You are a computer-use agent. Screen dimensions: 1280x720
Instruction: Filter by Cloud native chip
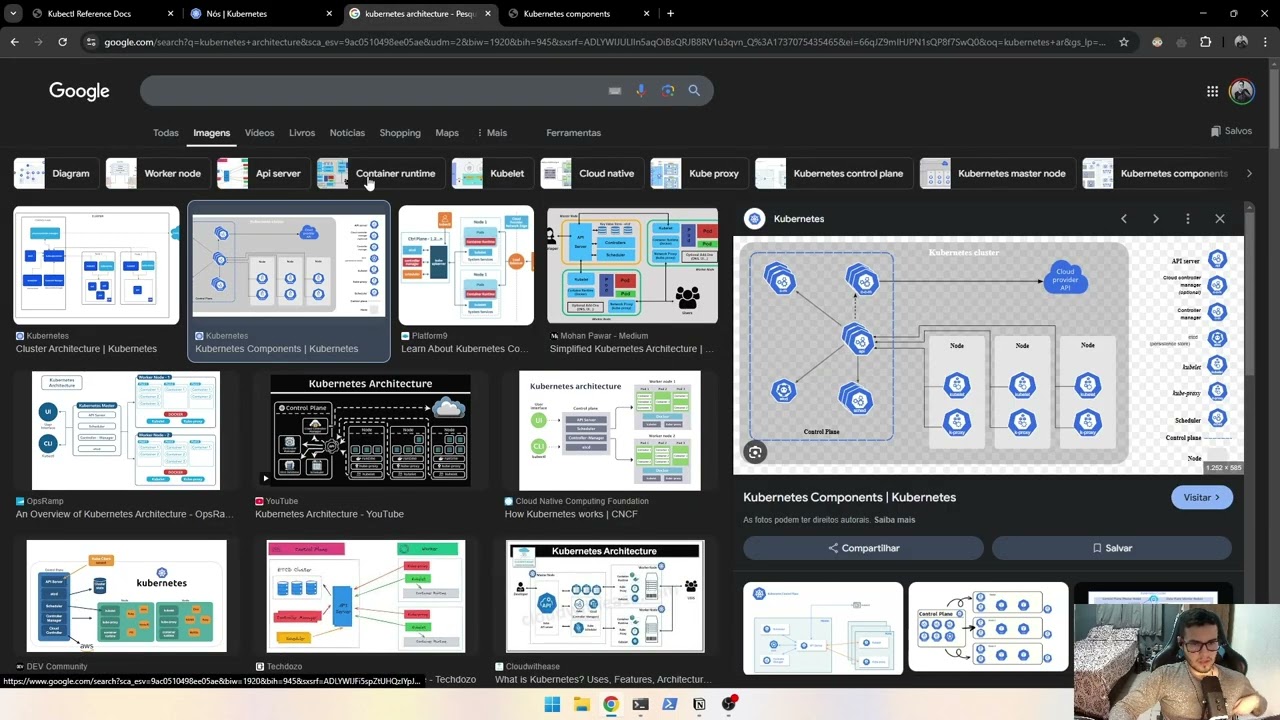pyautogui.click(x=592, y=173)
